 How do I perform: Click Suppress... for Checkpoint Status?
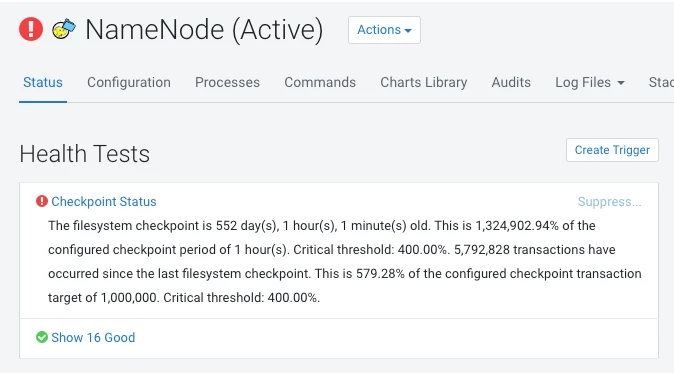pyautogui.click(x=610, y=202)
